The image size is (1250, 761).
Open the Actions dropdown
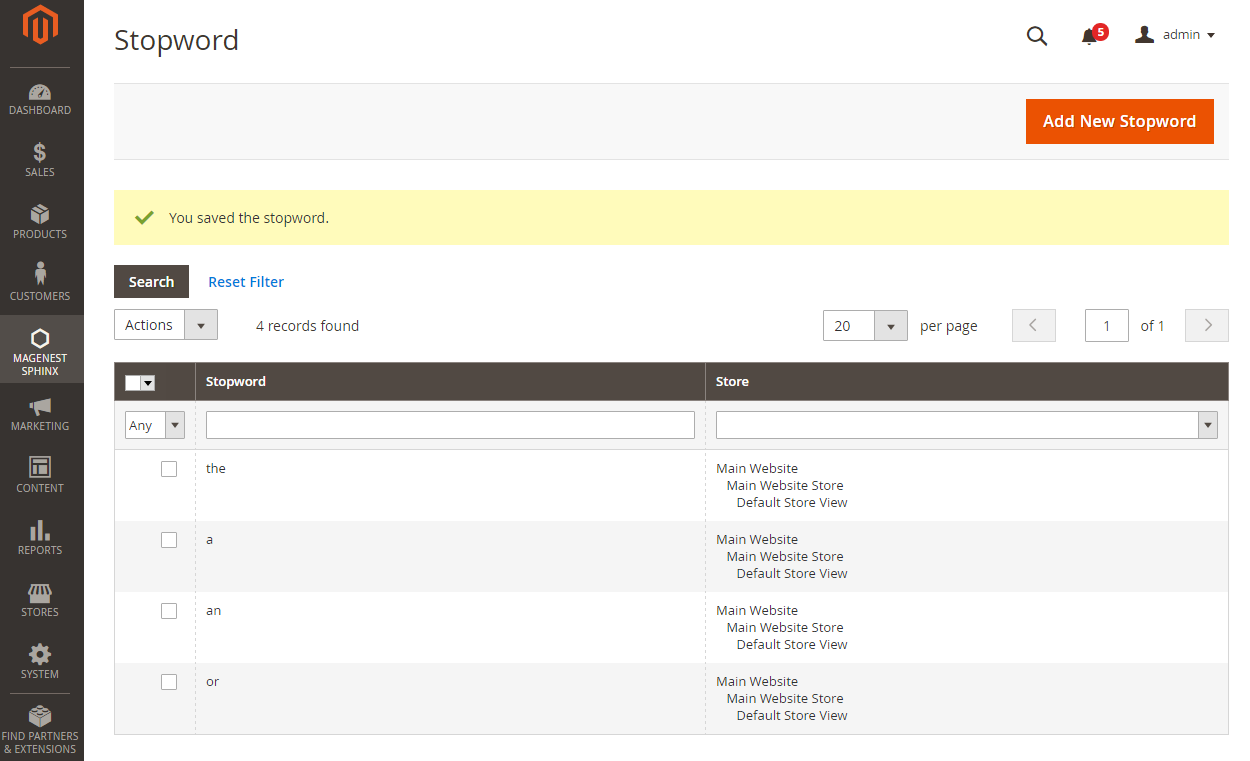coord(165,324)
